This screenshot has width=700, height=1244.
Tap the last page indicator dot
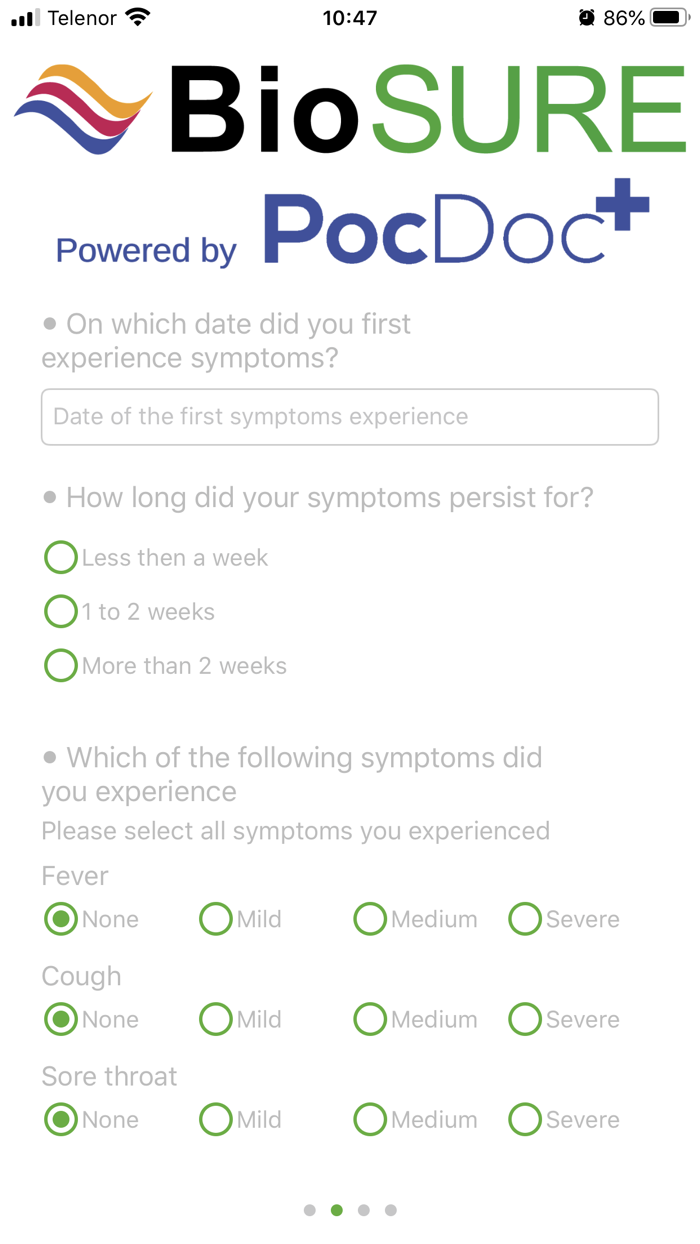391,1209
